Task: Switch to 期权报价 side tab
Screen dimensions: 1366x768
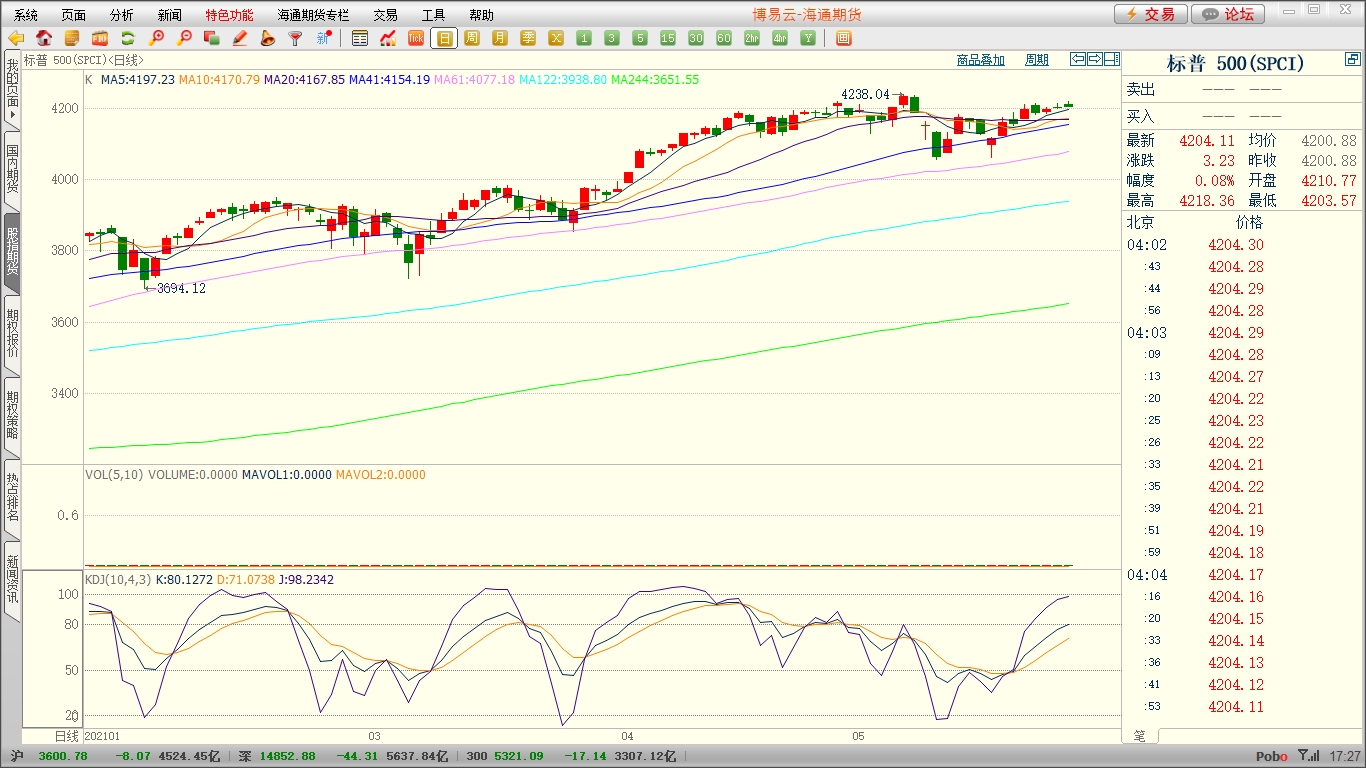Action: point(12,334)
